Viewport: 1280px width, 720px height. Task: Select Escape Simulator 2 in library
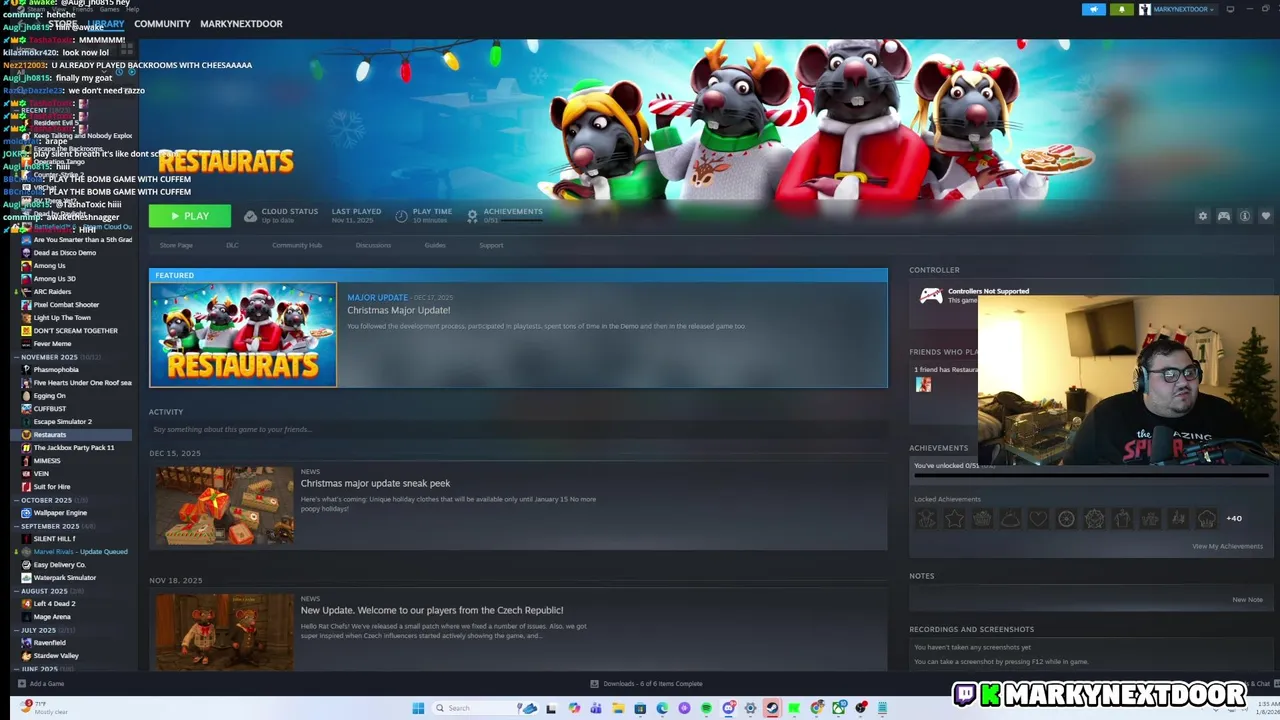[62, 422]
